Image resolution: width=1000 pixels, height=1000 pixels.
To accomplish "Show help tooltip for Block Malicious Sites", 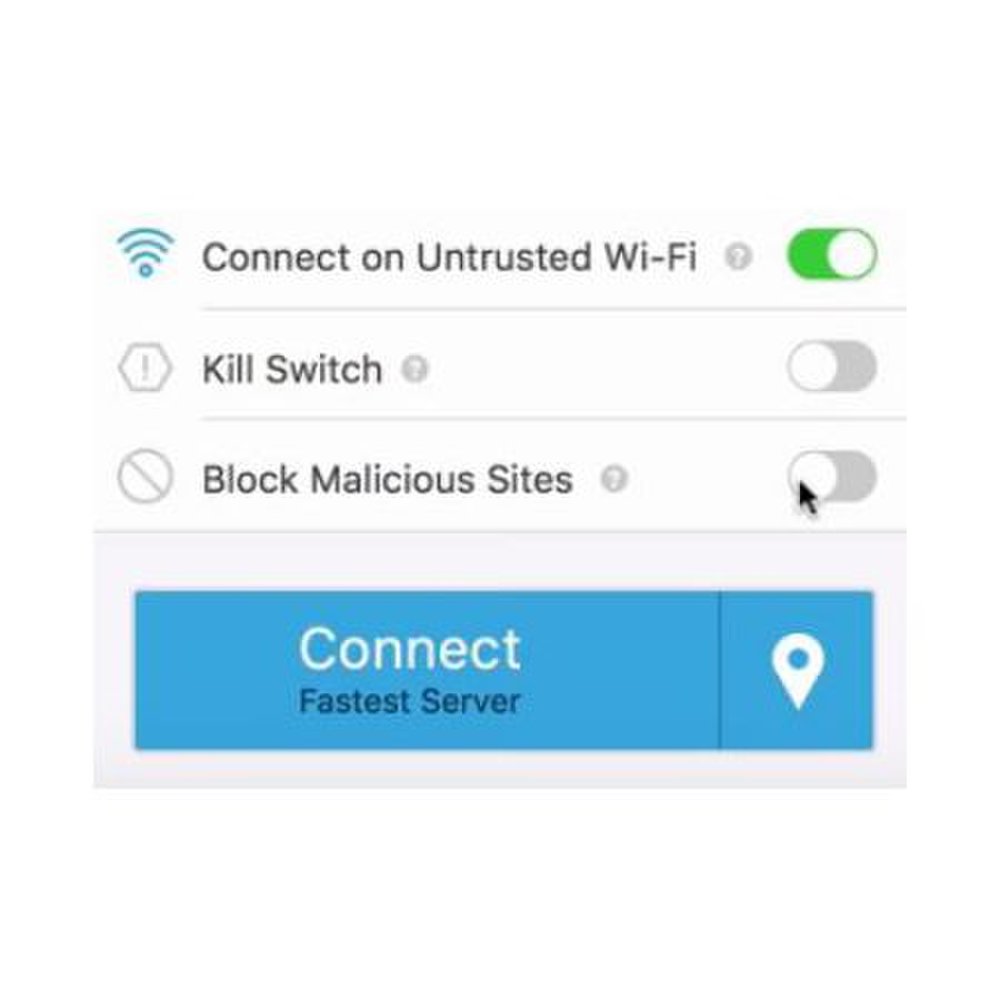I will 615,479.
